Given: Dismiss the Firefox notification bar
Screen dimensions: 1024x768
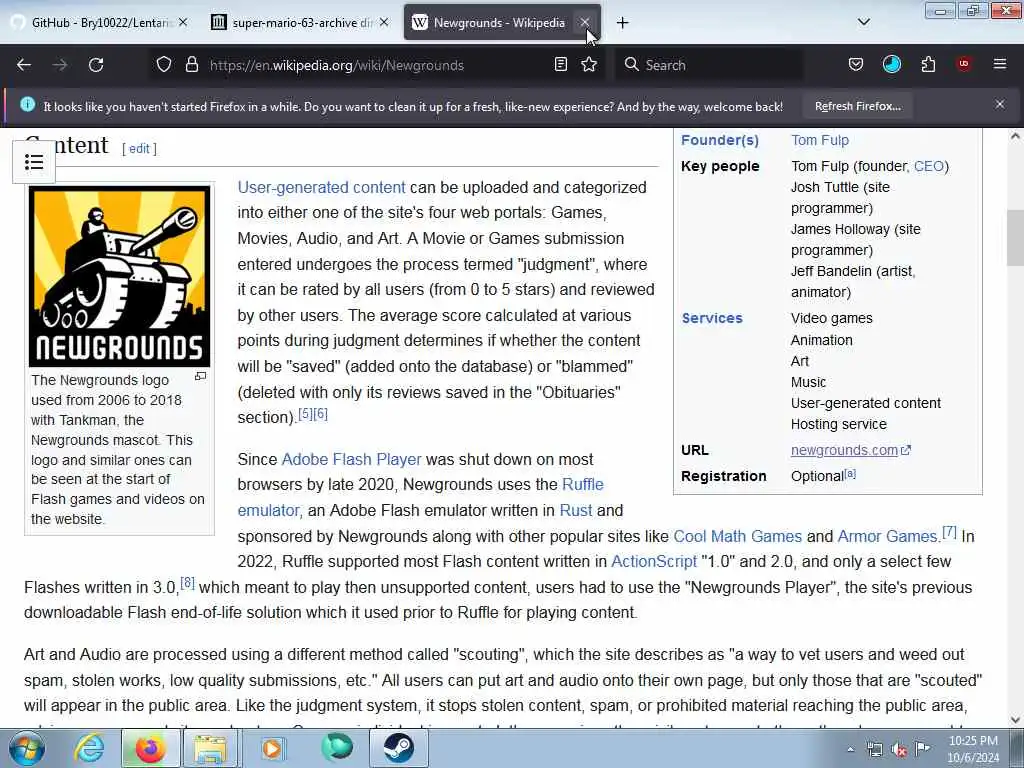Looking at the screenshot, I should tap(1000, 104).
